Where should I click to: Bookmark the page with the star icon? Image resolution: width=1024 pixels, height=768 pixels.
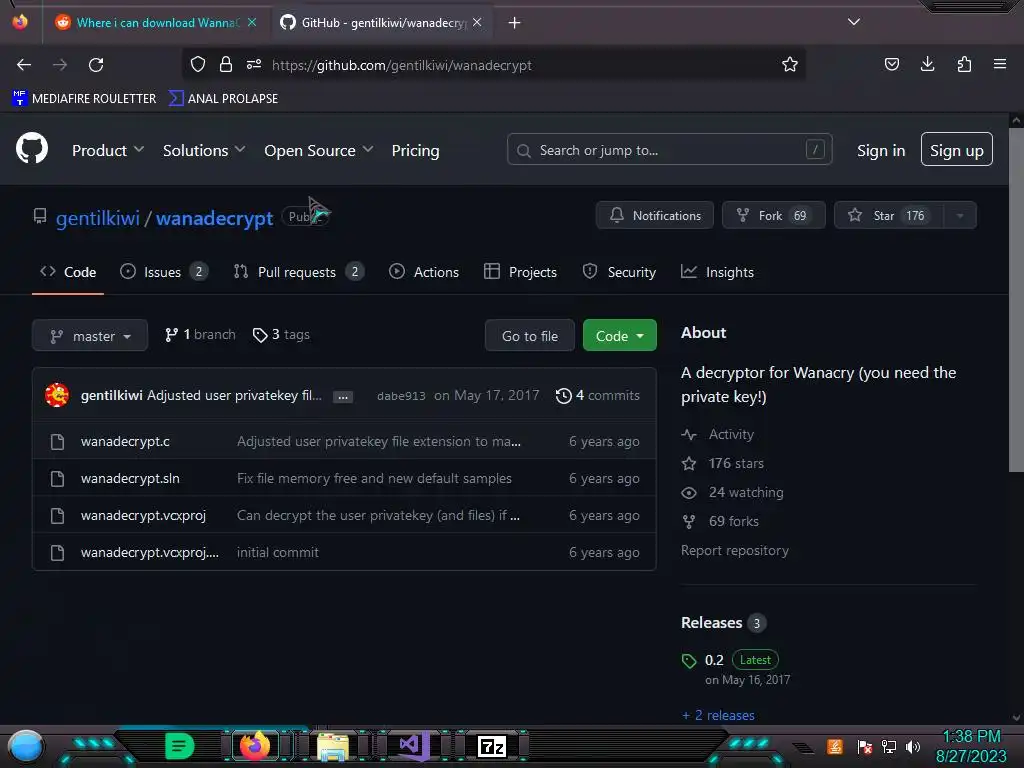pos(790,65)
